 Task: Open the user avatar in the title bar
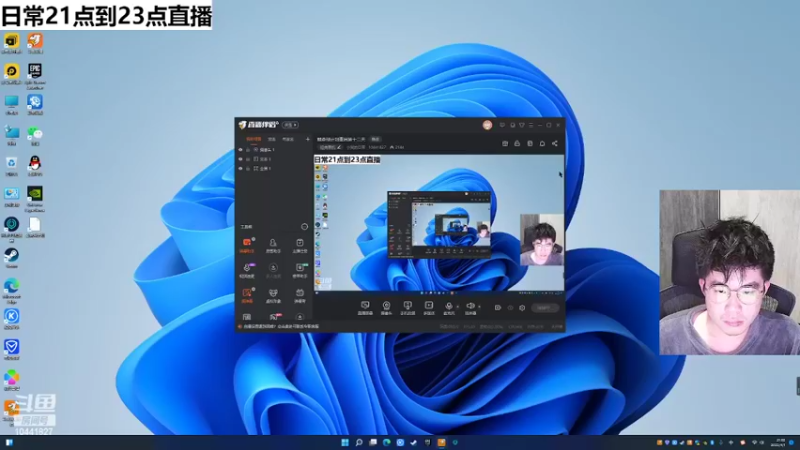487,125
